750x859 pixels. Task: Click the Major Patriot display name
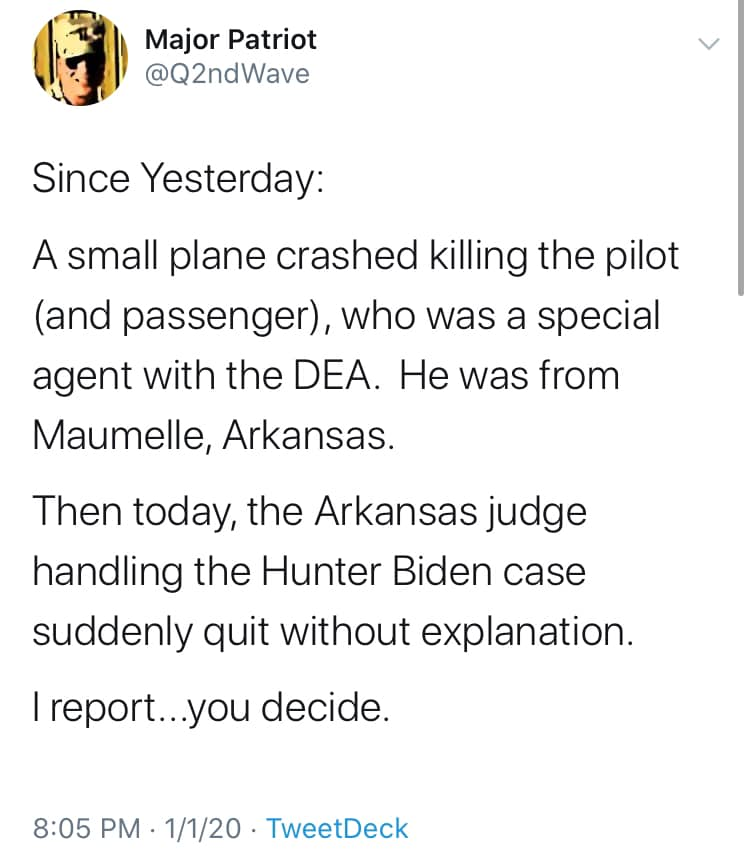(231, 40)
